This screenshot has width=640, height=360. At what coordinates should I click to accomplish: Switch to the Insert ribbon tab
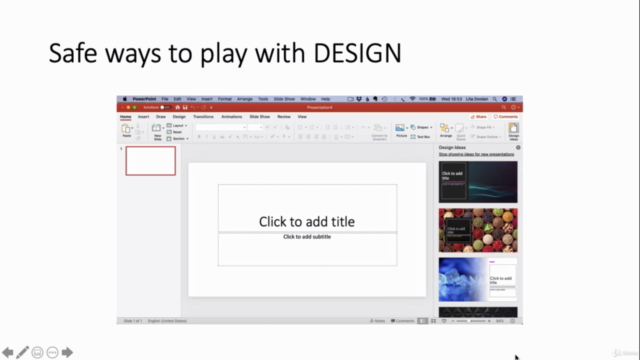[x=143, y=117]
